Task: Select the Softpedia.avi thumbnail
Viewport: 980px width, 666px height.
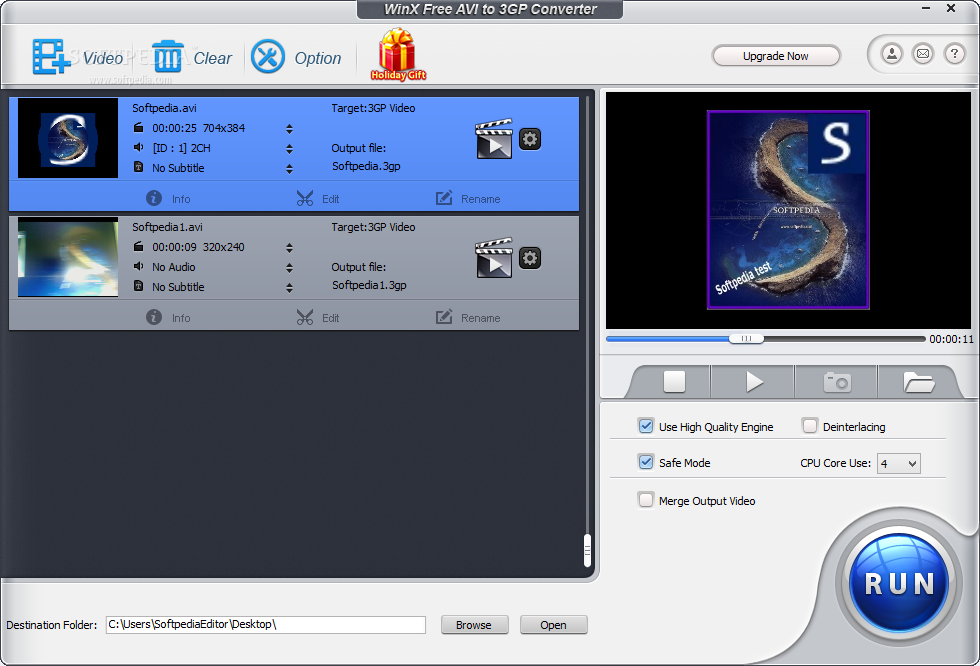Action: point(68,138)
